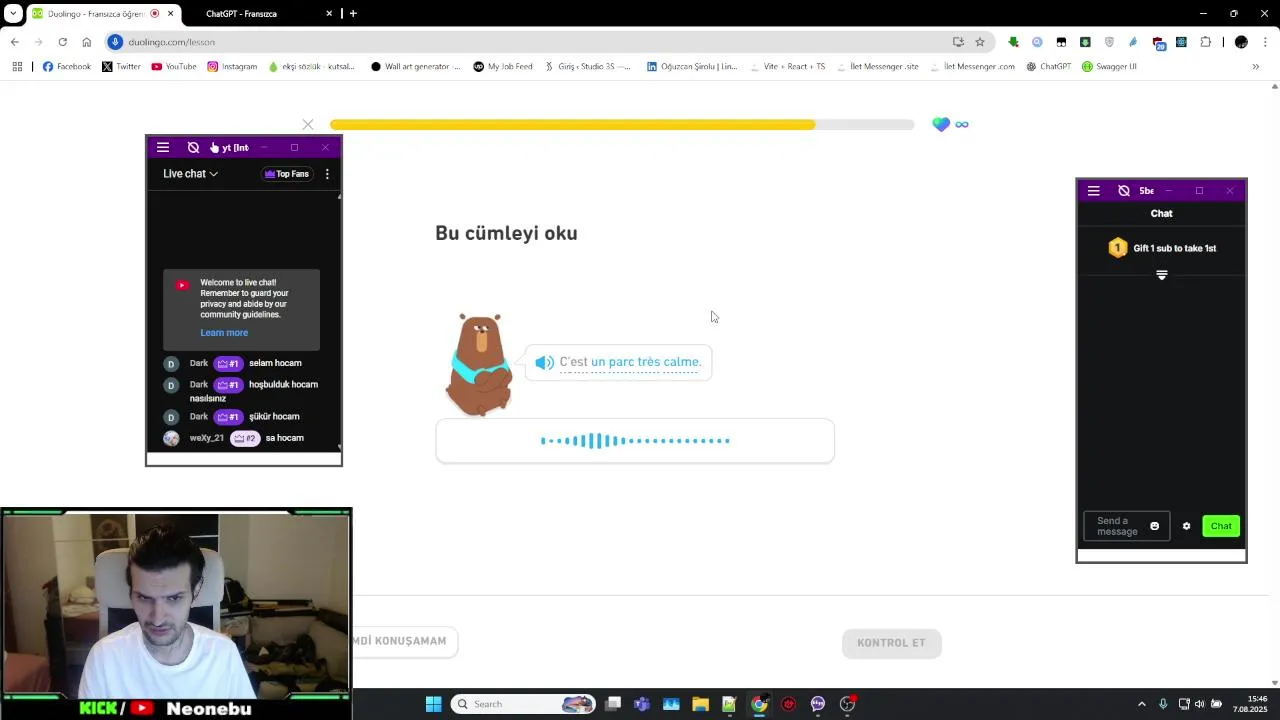Open the hamburger menu in the YouTube chat window

[x=163, y=147]
